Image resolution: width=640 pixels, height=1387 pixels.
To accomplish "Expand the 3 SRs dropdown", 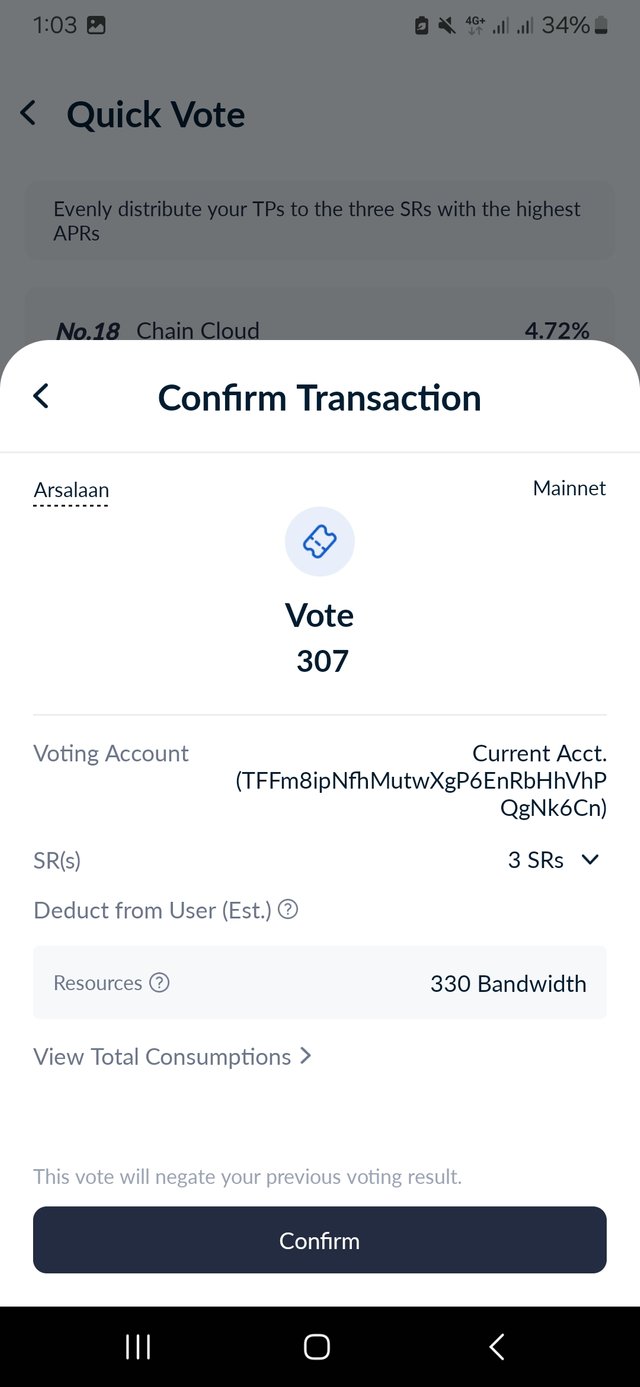I will (553, 860).
